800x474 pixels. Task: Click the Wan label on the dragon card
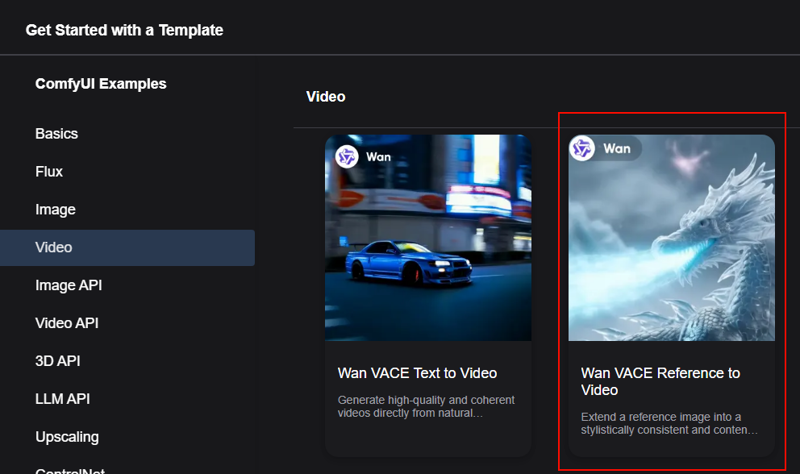[617, 149]
